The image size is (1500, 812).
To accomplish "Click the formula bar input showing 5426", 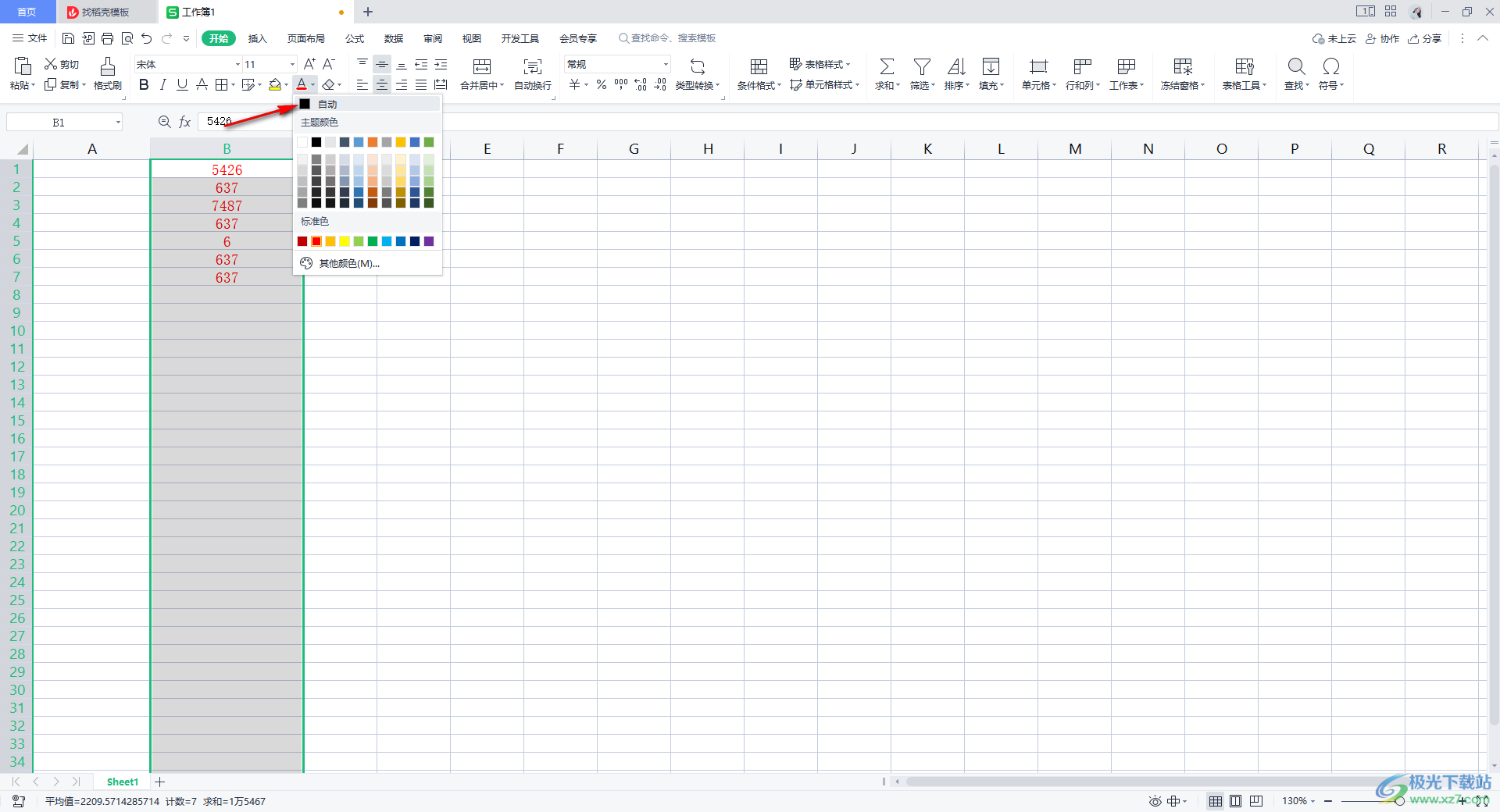I will pos(848,122).
